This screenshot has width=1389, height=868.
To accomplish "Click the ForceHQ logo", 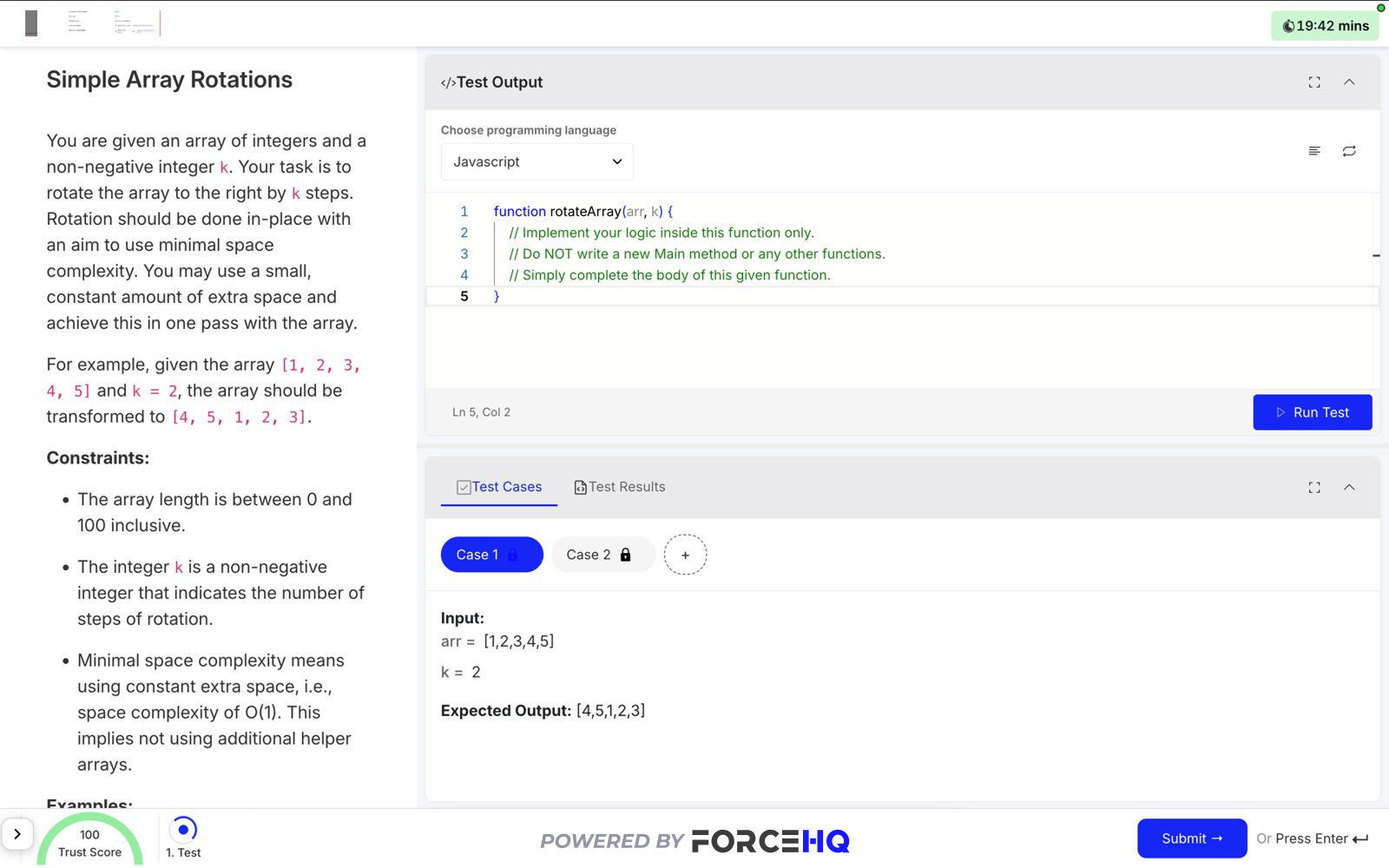I will point(770,841).
